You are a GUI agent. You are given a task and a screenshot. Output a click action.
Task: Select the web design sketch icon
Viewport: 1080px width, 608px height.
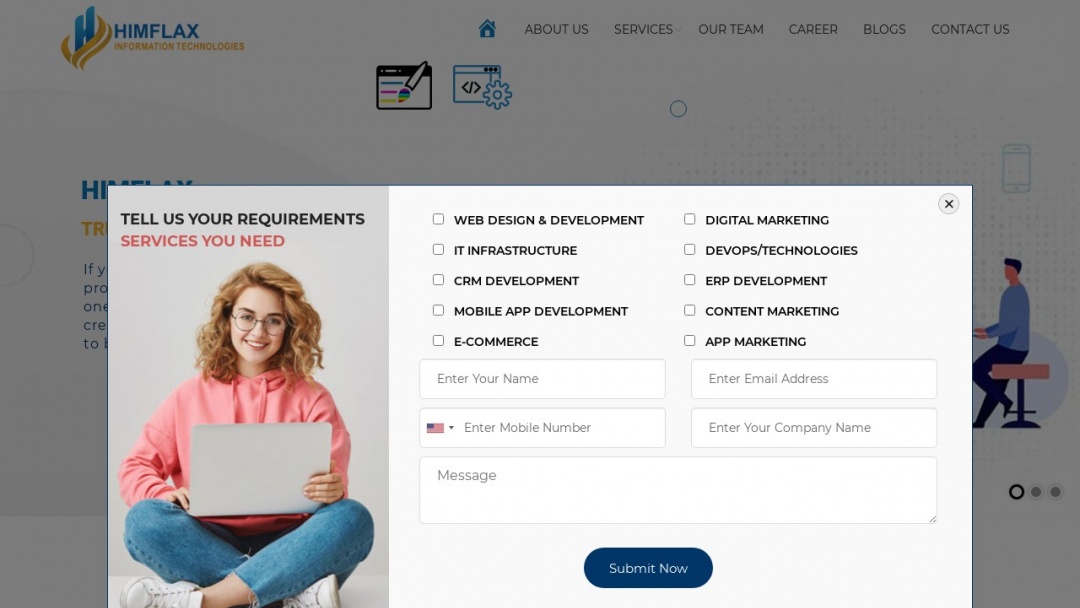tap(403, 85)
